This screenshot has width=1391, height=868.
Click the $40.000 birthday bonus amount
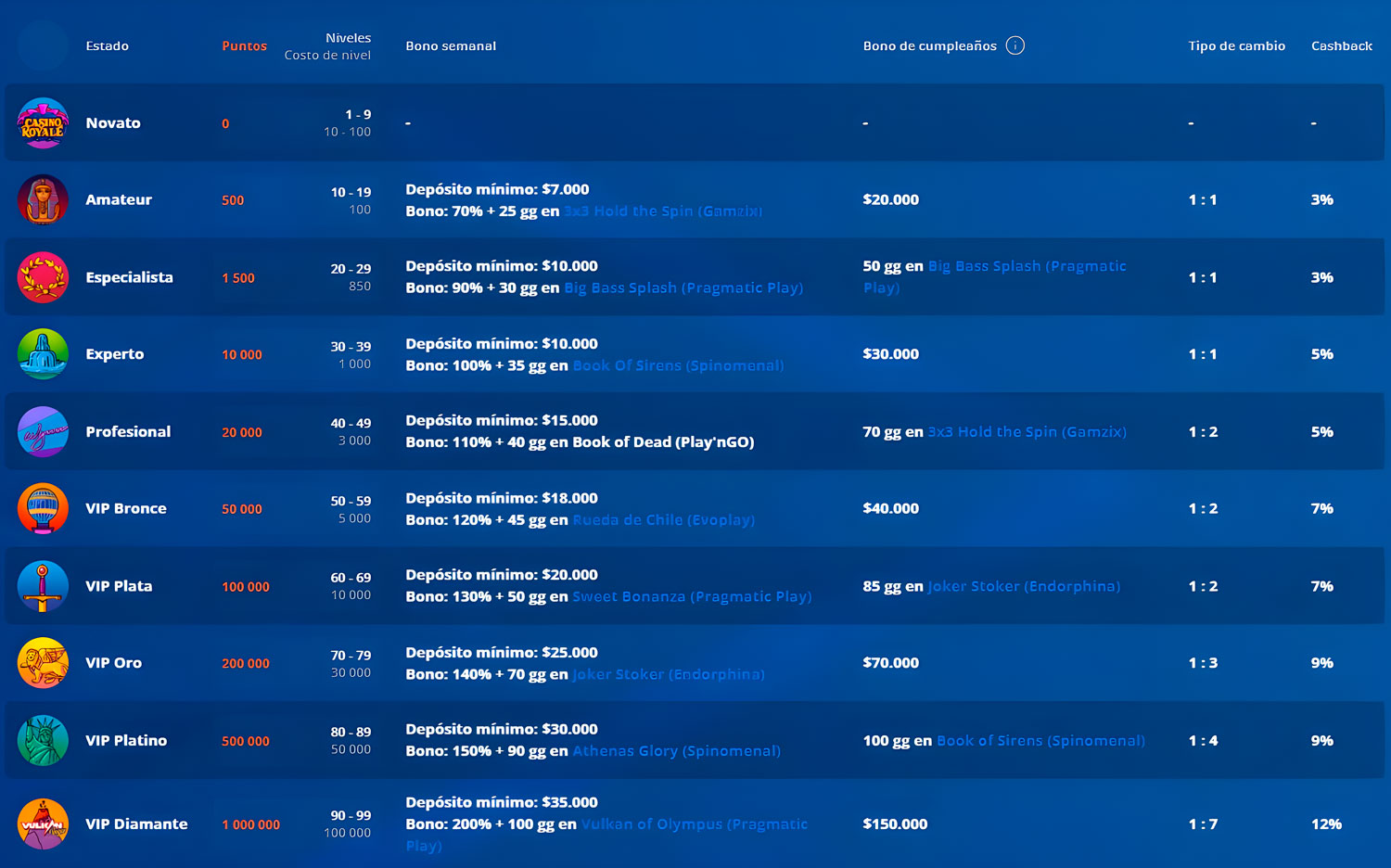tap(891, 508)
